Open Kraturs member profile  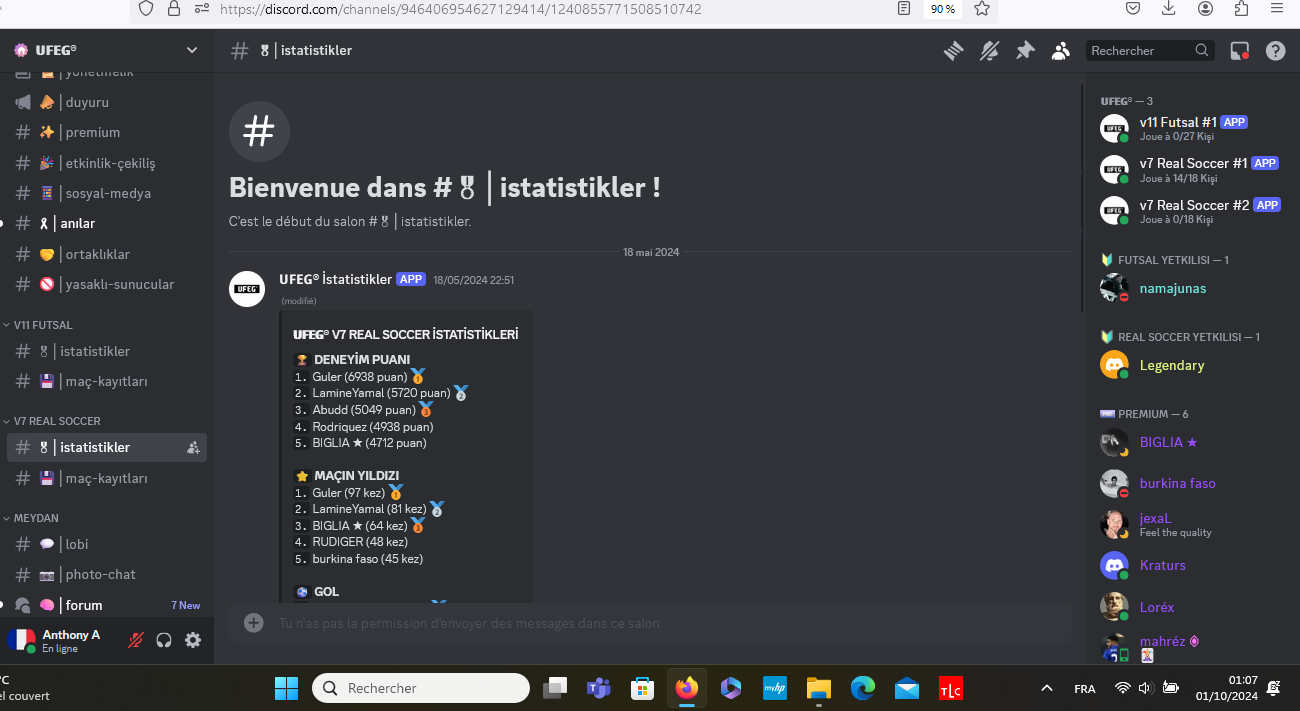(1189, 565)
